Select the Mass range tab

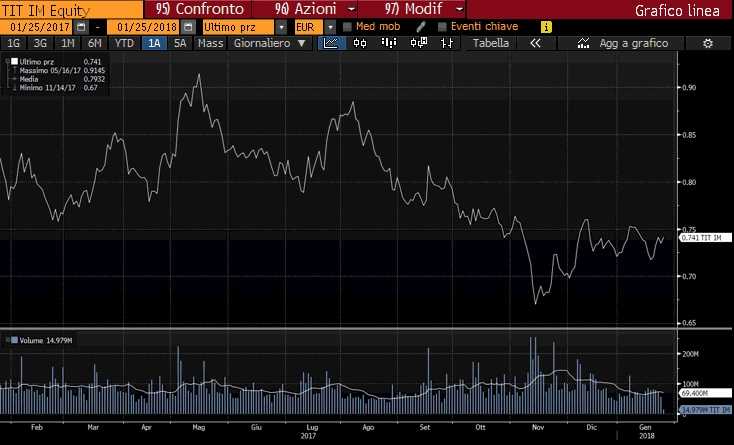210,43
